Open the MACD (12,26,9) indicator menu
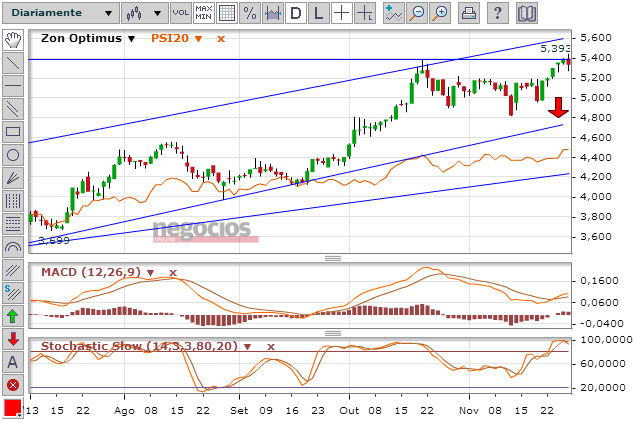This screenshot has width=636, height=422. pyautogui.click(x=150, y=273)
